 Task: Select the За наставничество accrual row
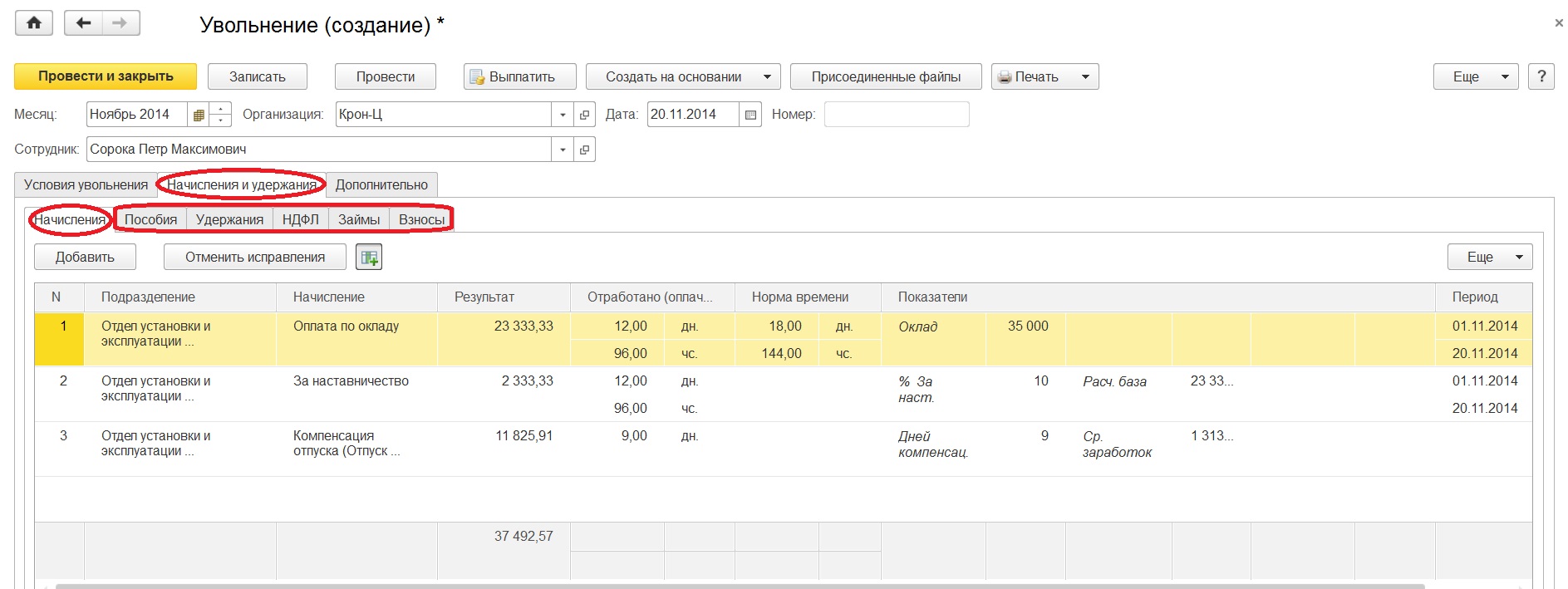click(x=351, y=381)
